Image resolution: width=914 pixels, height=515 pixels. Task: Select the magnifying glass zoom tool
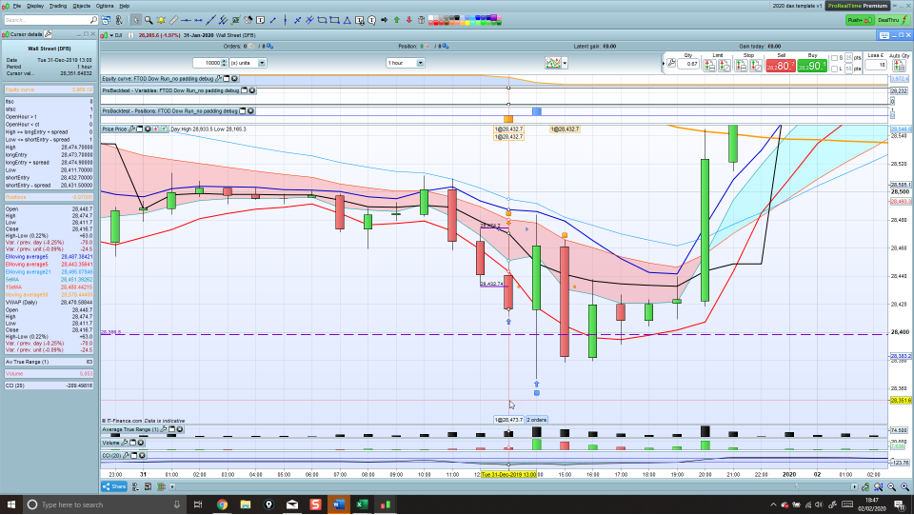148,20
